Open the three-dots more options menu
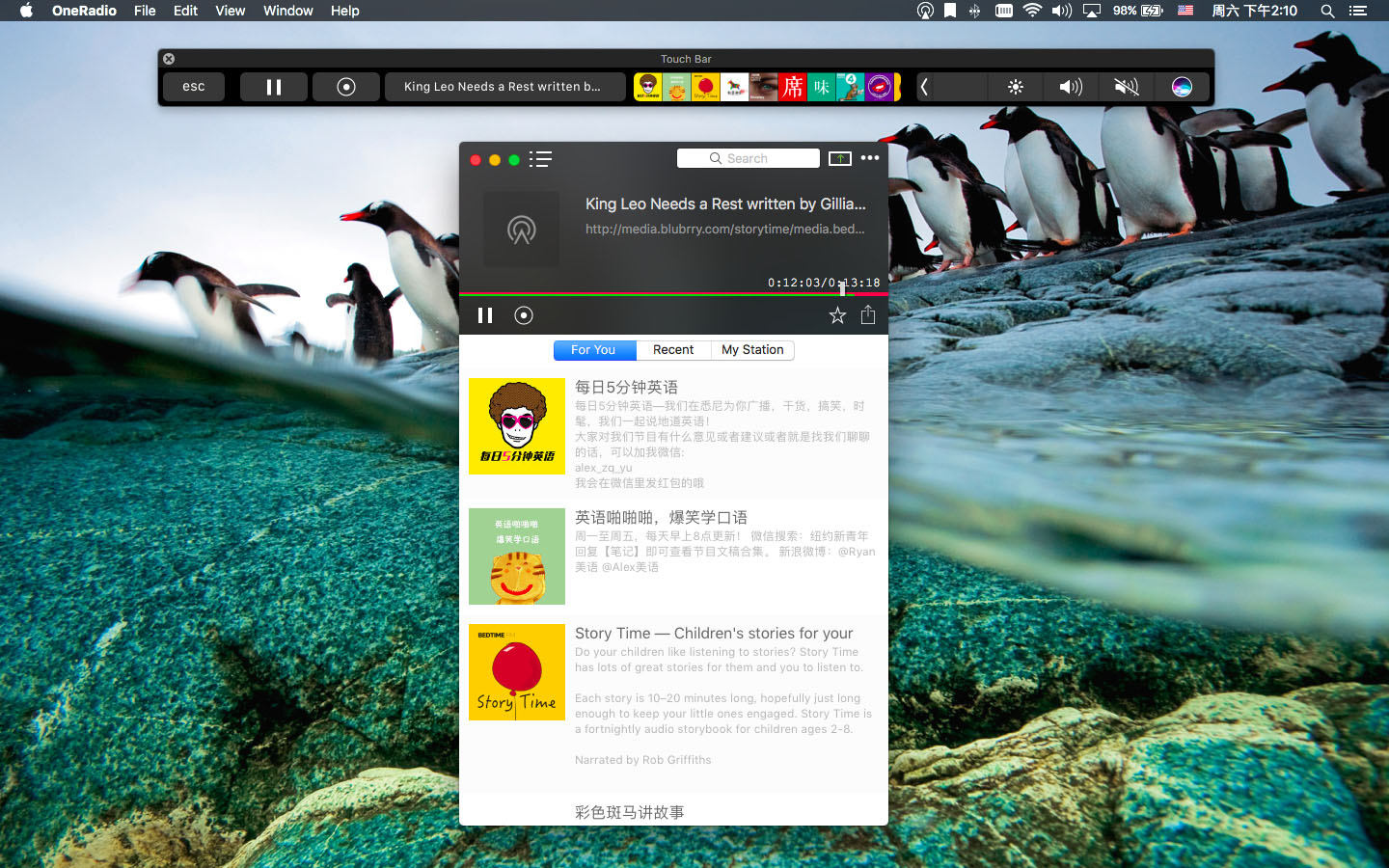The height and width of the screenshot is (868, 1389). coord(870,158)
